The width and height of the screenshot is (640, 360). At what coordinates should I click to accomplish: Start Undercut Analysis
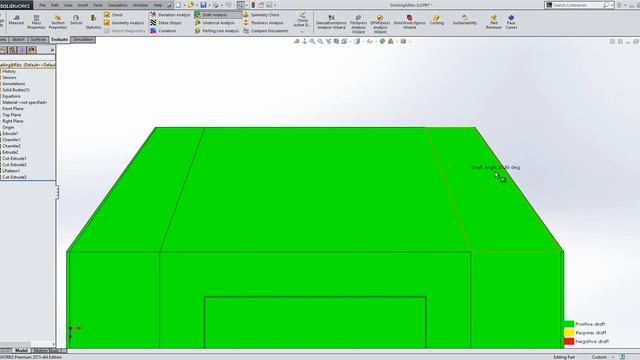click(x=214, y=23)
